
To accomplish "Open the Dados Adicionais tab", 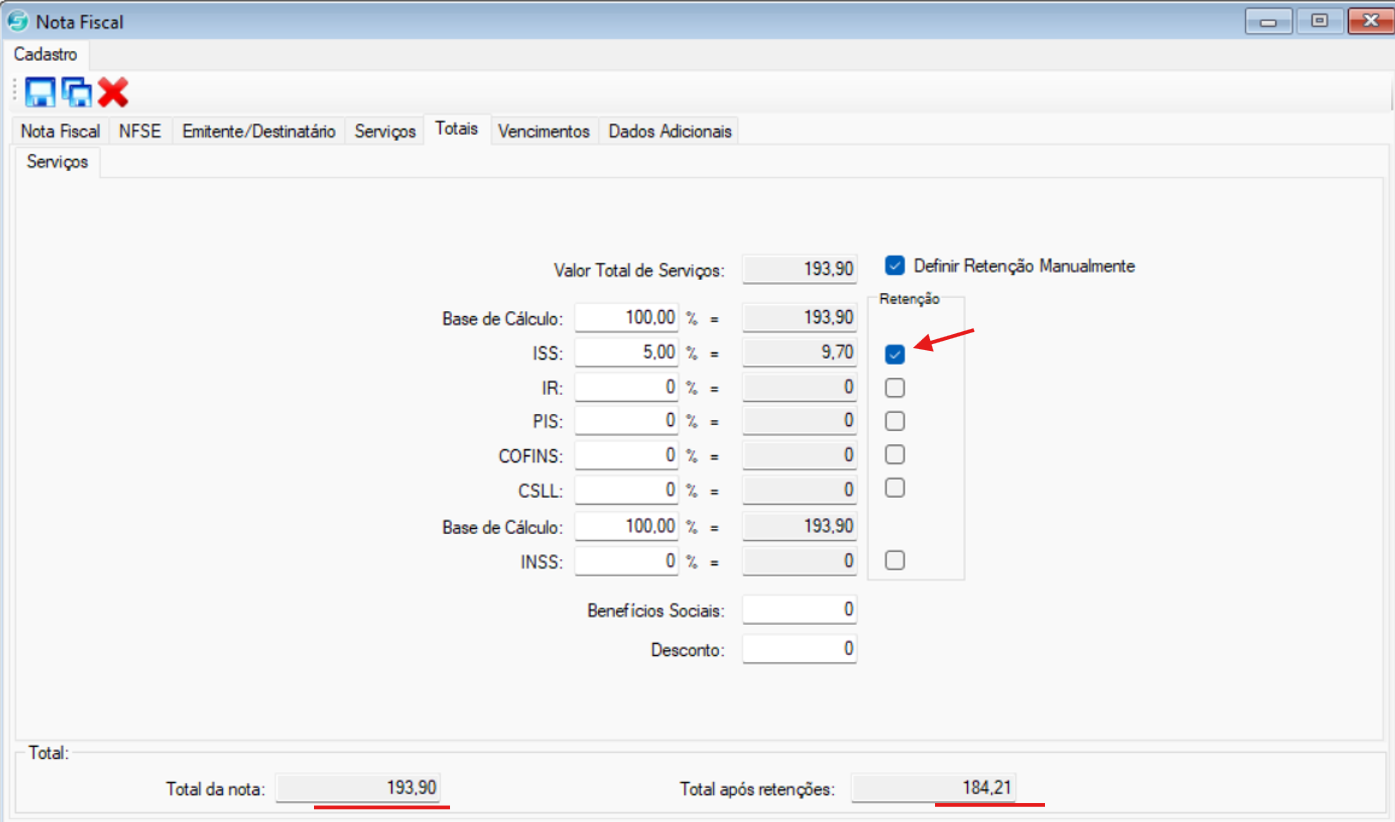I will (x=670, y=131).
